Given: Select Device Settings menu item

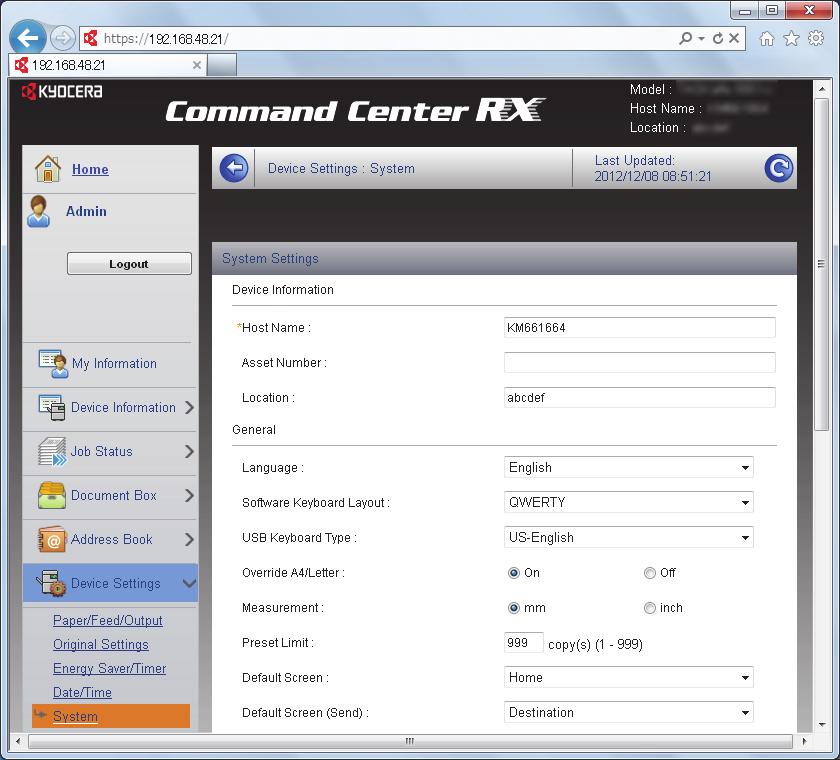Looking at the screenshot, I should point(116,583).
